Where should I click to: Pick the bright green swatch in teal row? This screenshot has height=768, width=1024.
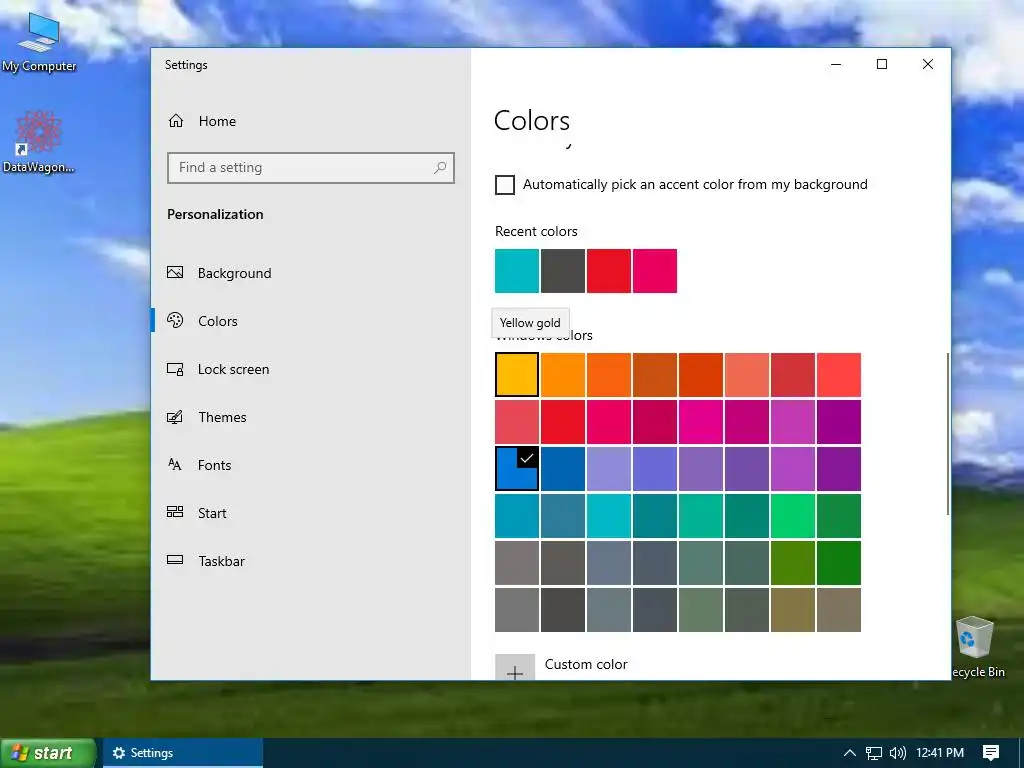[x=793, y=516]
